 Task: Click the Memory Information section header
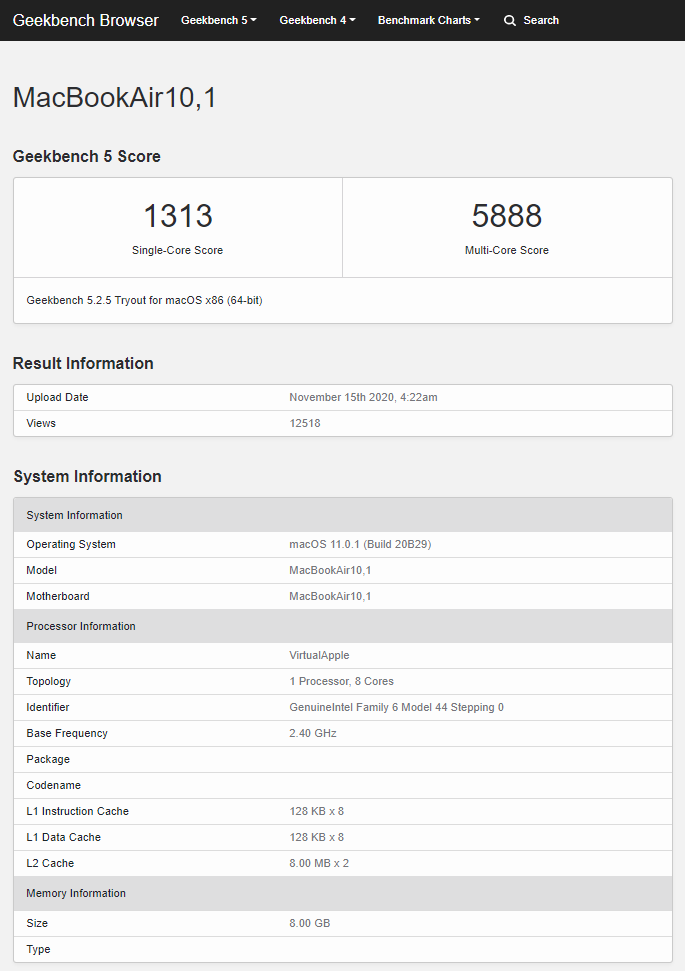[343, 893]
